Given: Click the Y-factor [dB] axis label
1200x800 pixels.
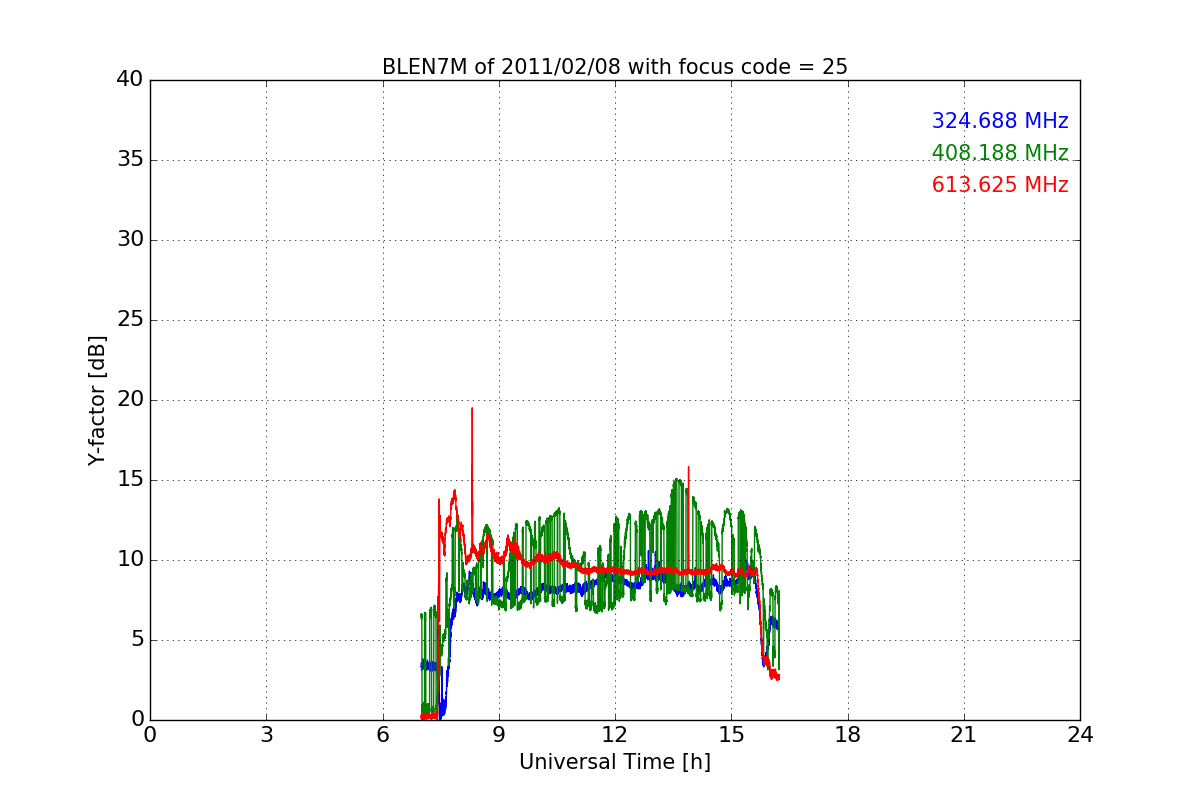Looking at the screenshot, I should [x=97, y=400].
